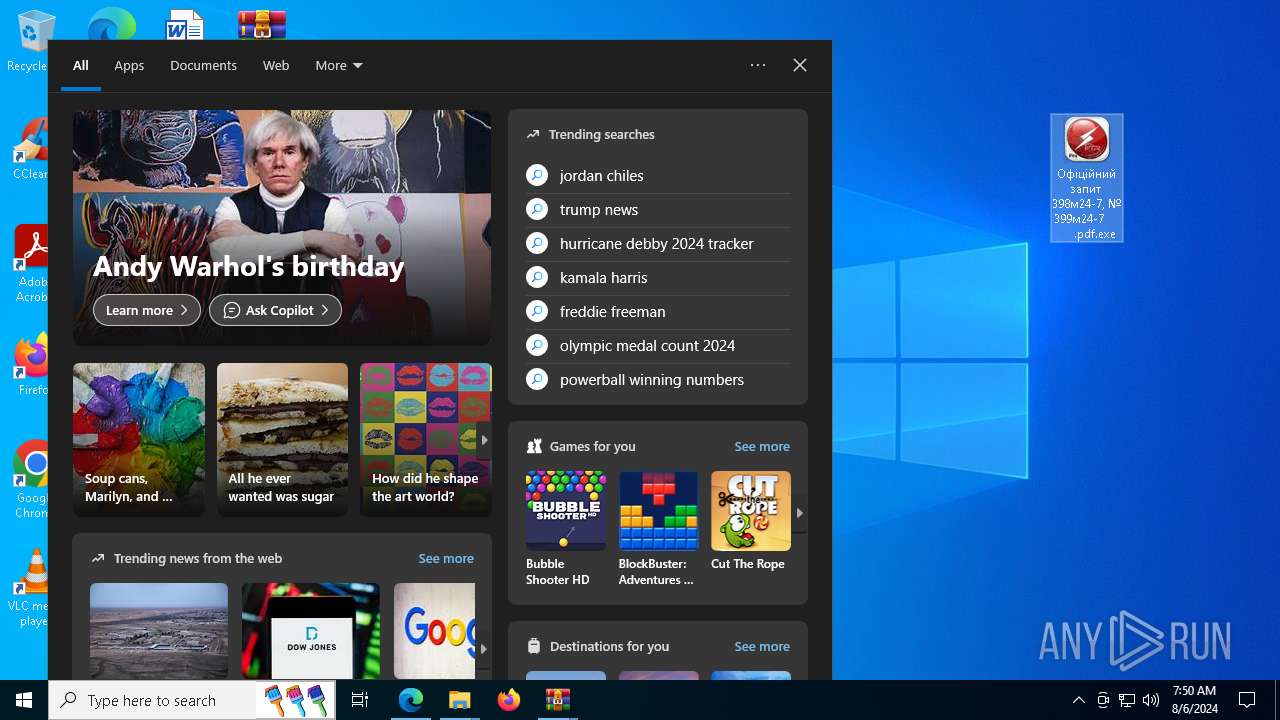The image size is (1280, 720).
Task: Launch Edge from the taskbar
Action: 411,700
